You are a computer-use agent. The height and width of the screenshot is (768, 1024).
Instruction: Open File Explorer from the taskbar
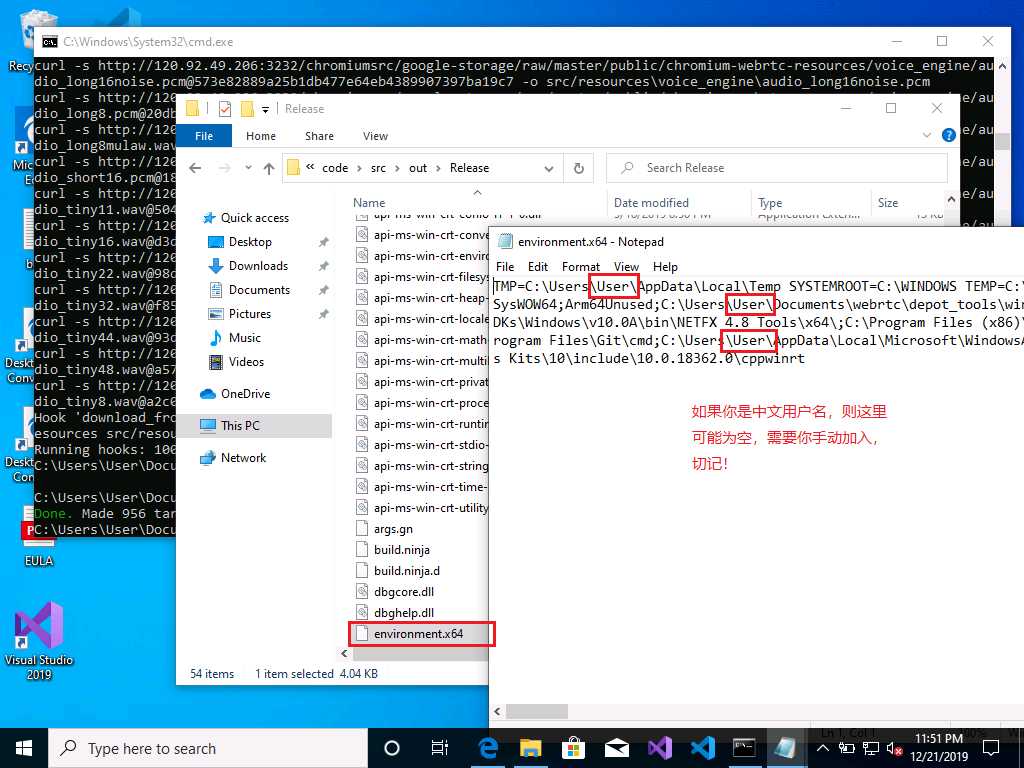(x=530, y=748)
